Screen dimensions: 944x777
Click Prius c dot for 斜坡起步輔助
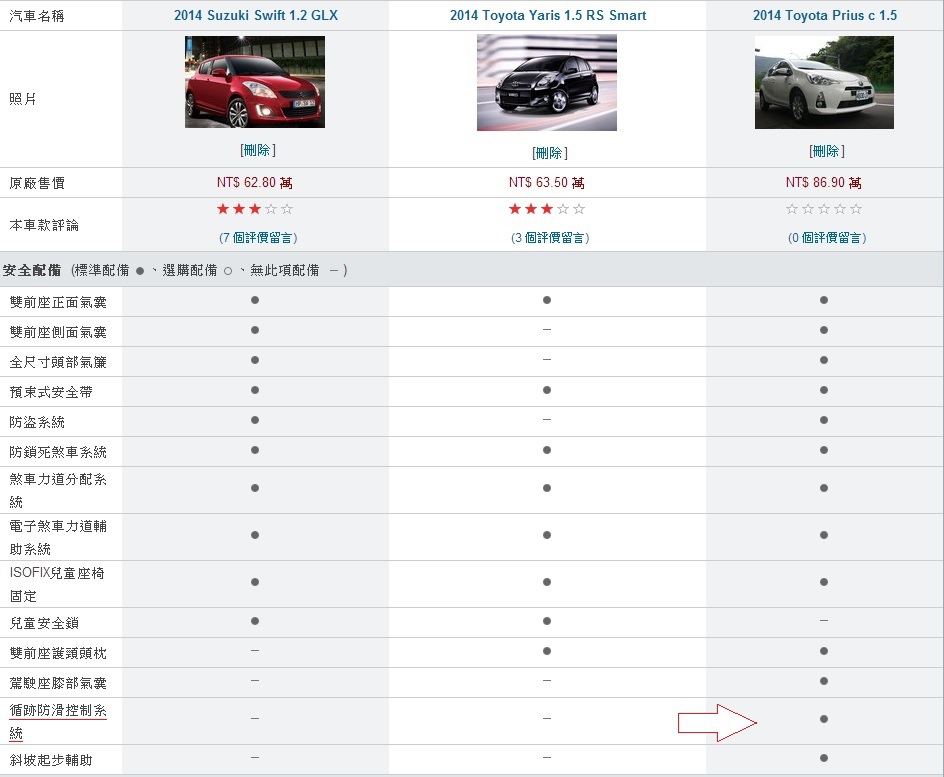tap(824, 758)
